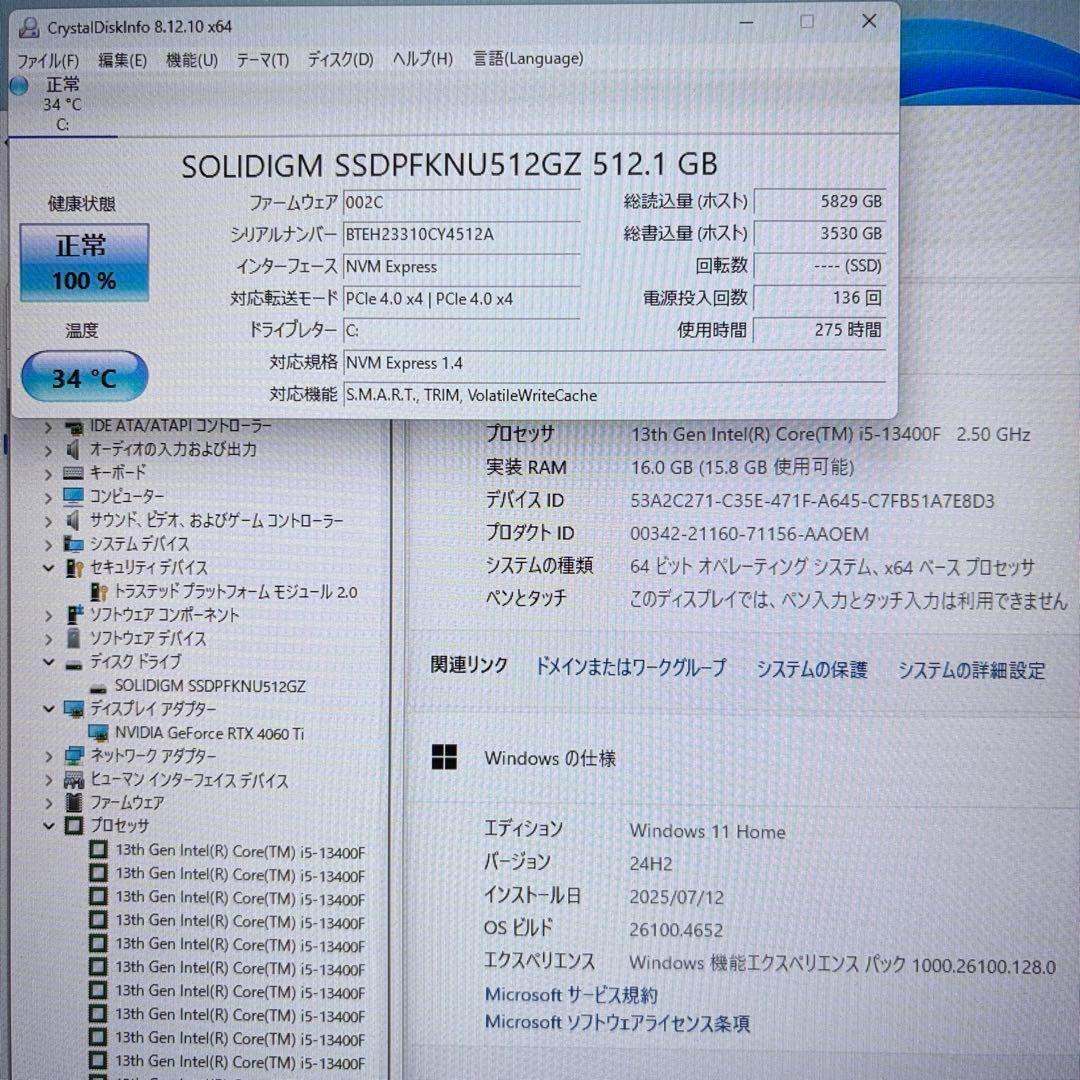Click the drive icon beside SOLIDIGM SSDPFKNU512GZ

pyautogui.click(x=99, y=688)
